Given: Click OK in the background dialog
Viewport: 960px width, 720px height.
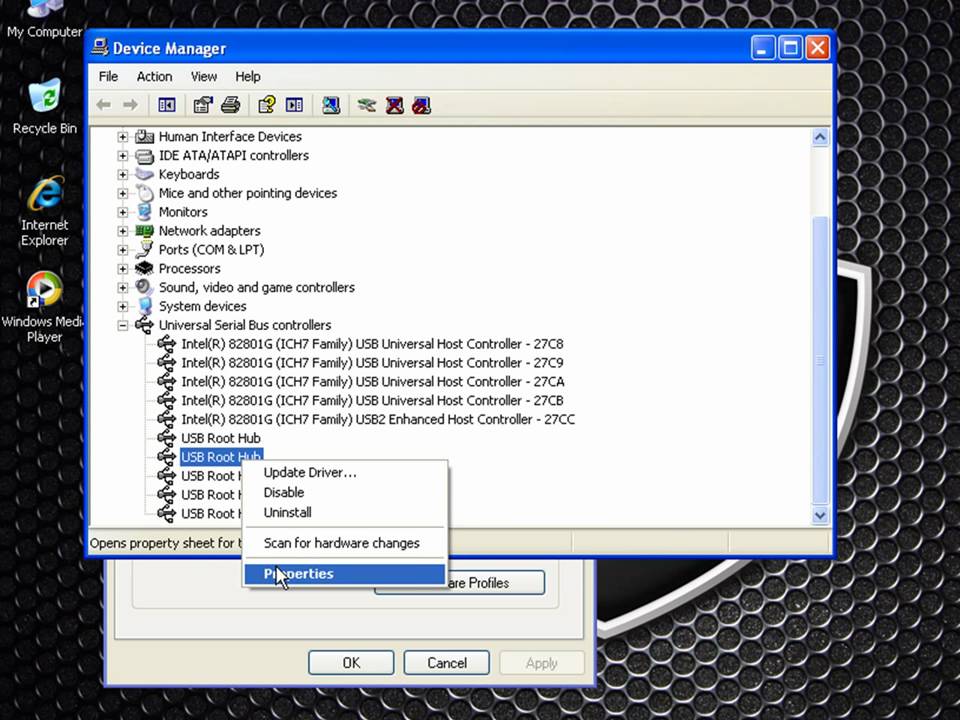Looking at the screenshot, I should click(x=351, y=663).
